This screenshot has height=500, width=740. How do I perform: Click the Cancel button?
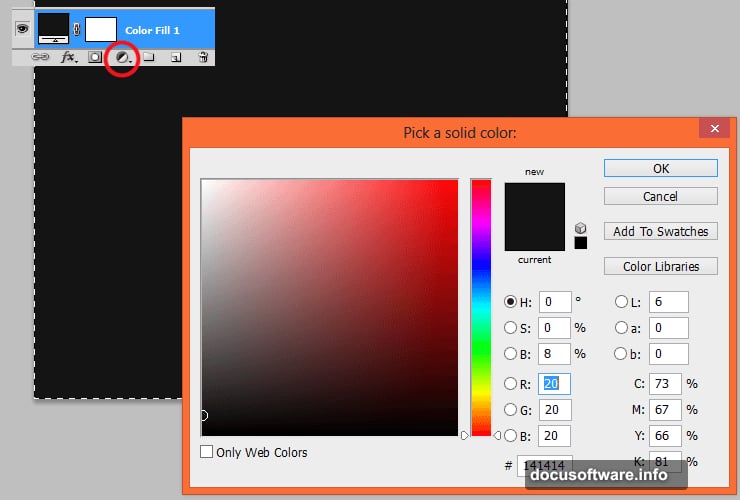pos(661,196)
